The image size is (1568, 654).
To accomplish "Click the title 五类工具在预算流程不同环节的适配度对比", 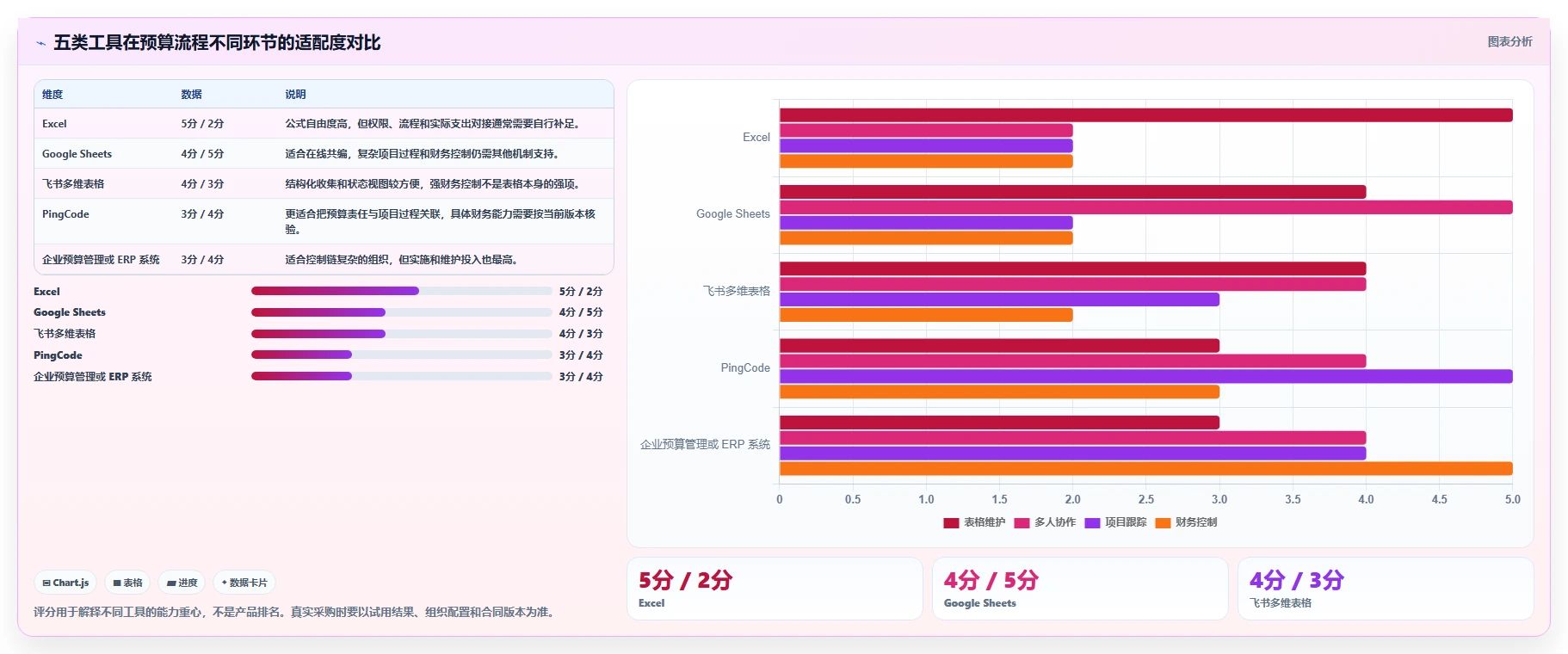I will coord(217,42).
